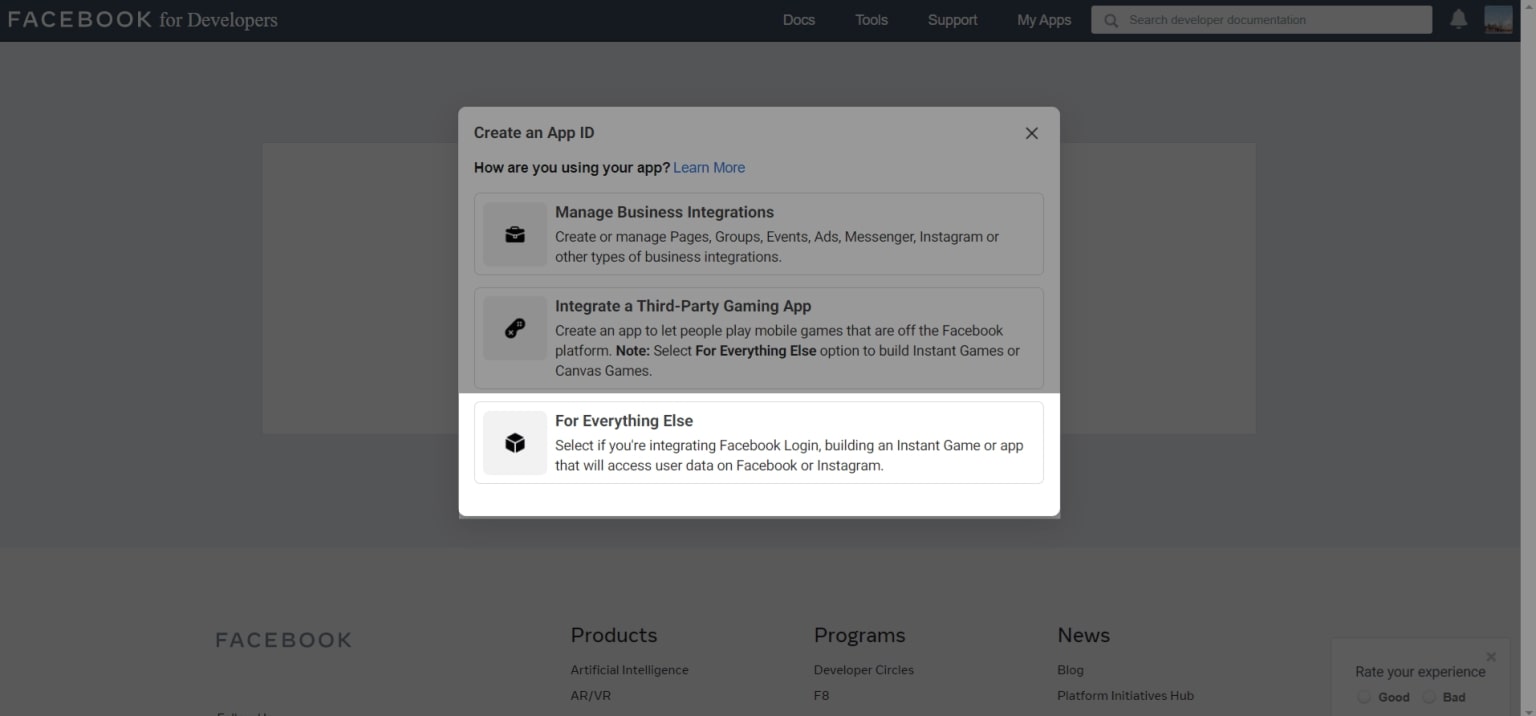Image resolution: width=1536 pixels, height=716 pixels.
Task: Click the game controller icon for Gaming App
Action: 515,328
